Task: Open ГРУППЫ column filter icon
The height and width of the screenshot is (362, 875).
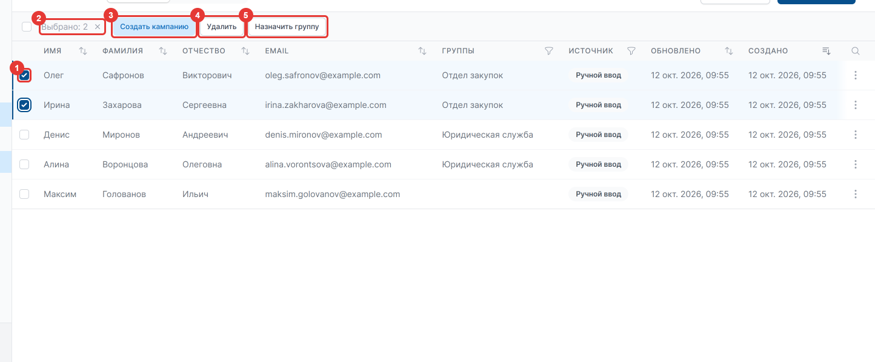Action: 549,51
